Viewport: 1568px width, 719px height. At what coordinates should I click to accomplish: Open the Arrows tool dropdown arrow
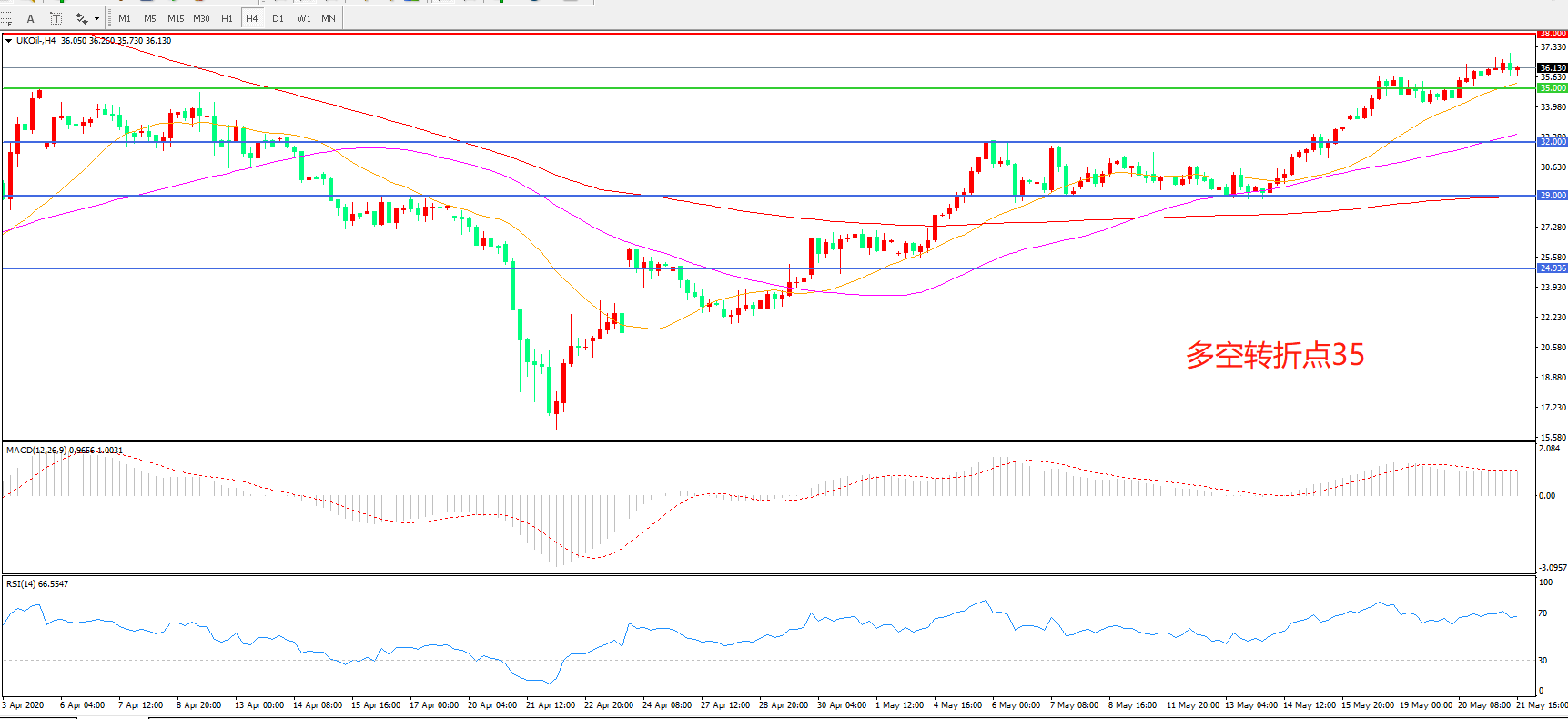pyautogui.click(x=96, y=18)
